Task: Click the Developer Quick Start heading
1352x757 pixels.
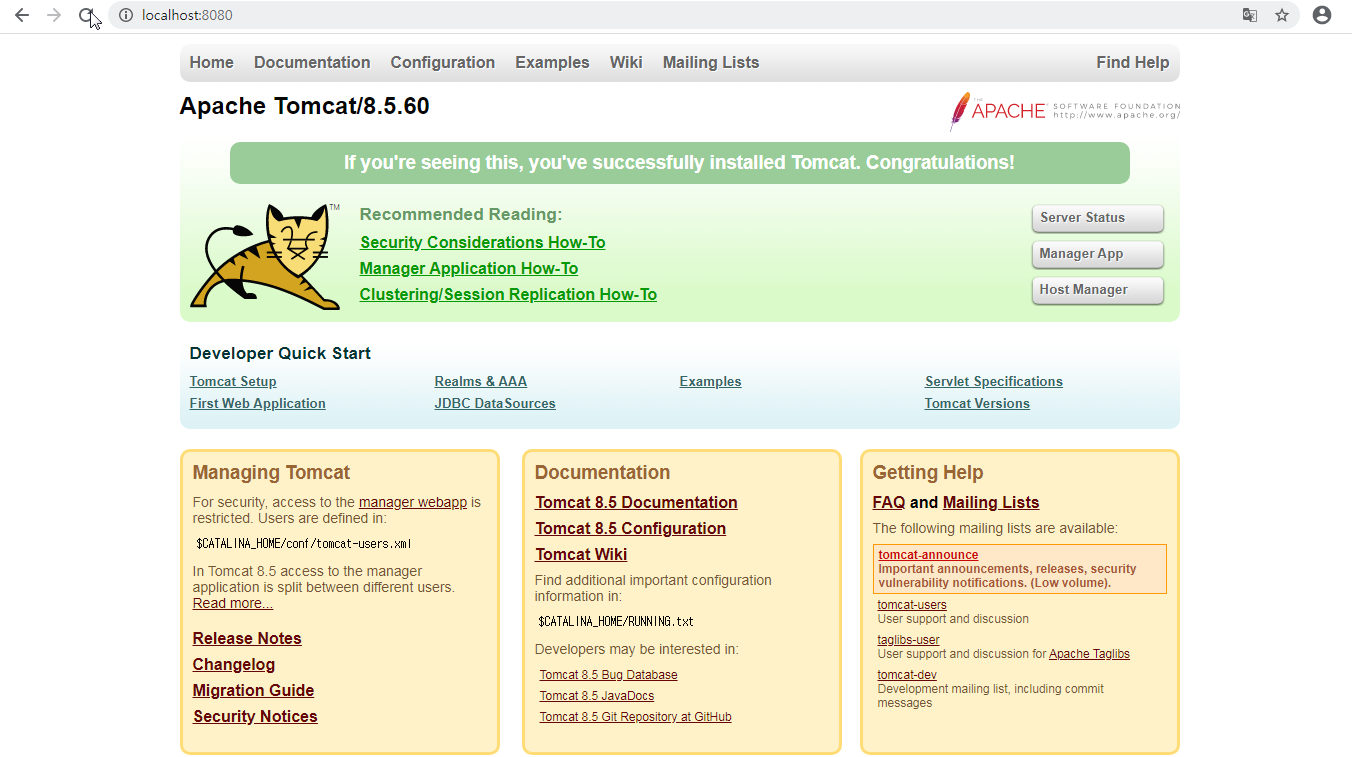Action: (280, 353)
